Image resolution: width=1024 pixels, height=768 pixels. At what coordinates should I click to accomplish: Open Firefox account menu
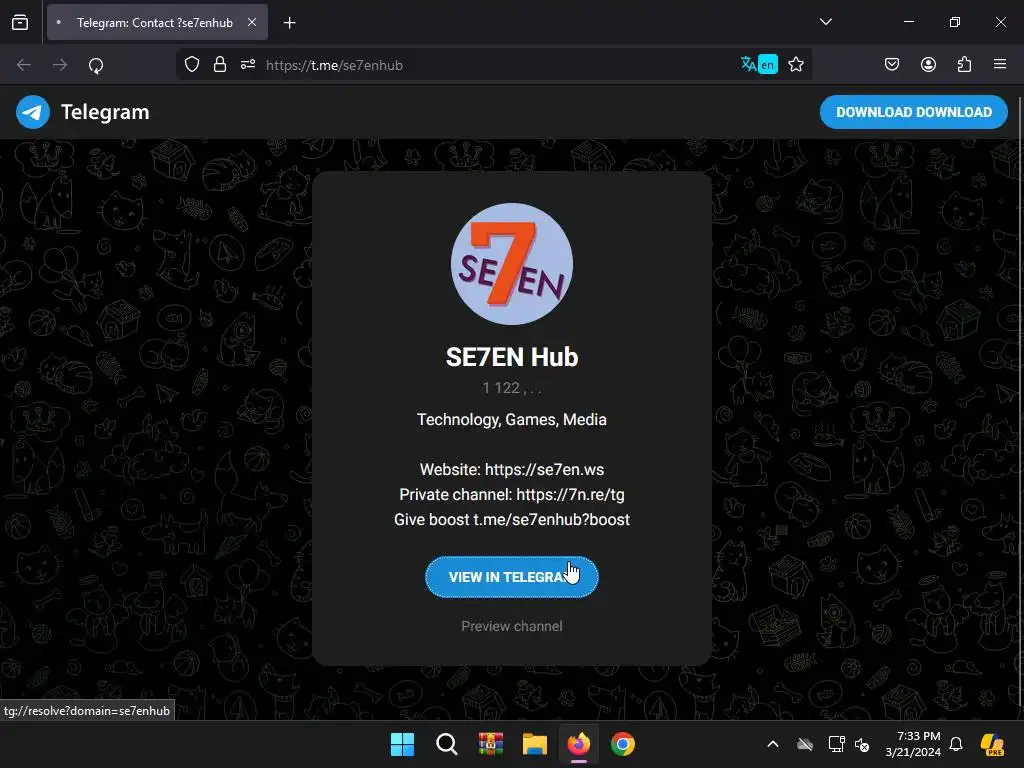point(928,64)
